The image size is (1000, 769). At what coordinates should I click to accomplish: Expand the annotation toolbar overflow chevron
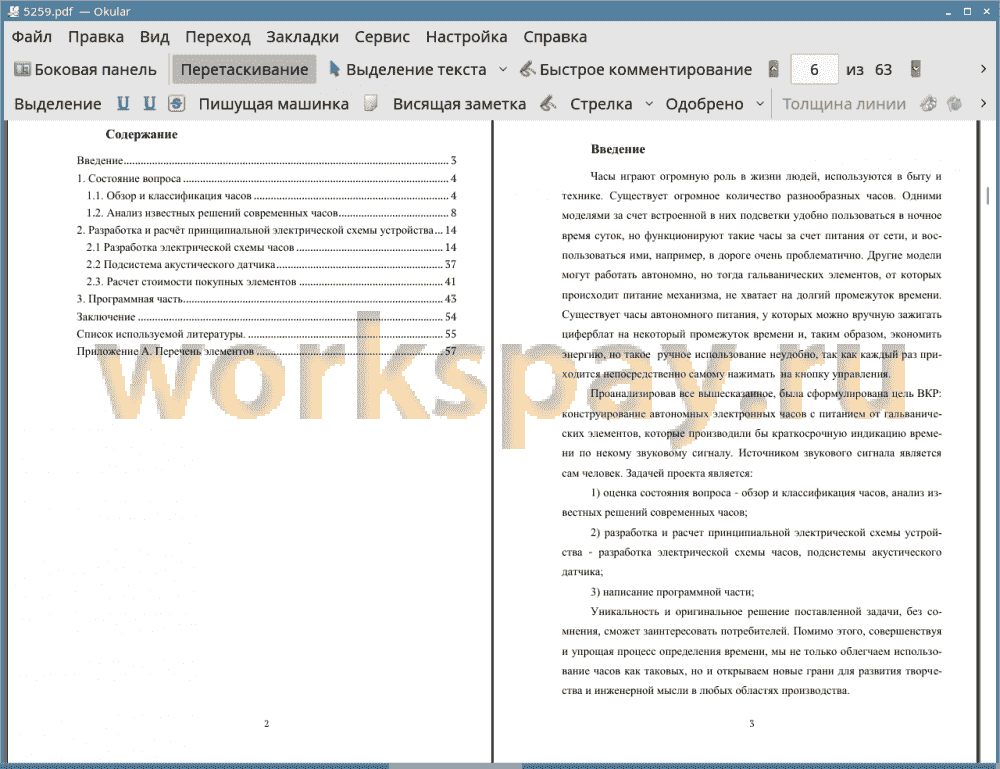coord(983,103)
